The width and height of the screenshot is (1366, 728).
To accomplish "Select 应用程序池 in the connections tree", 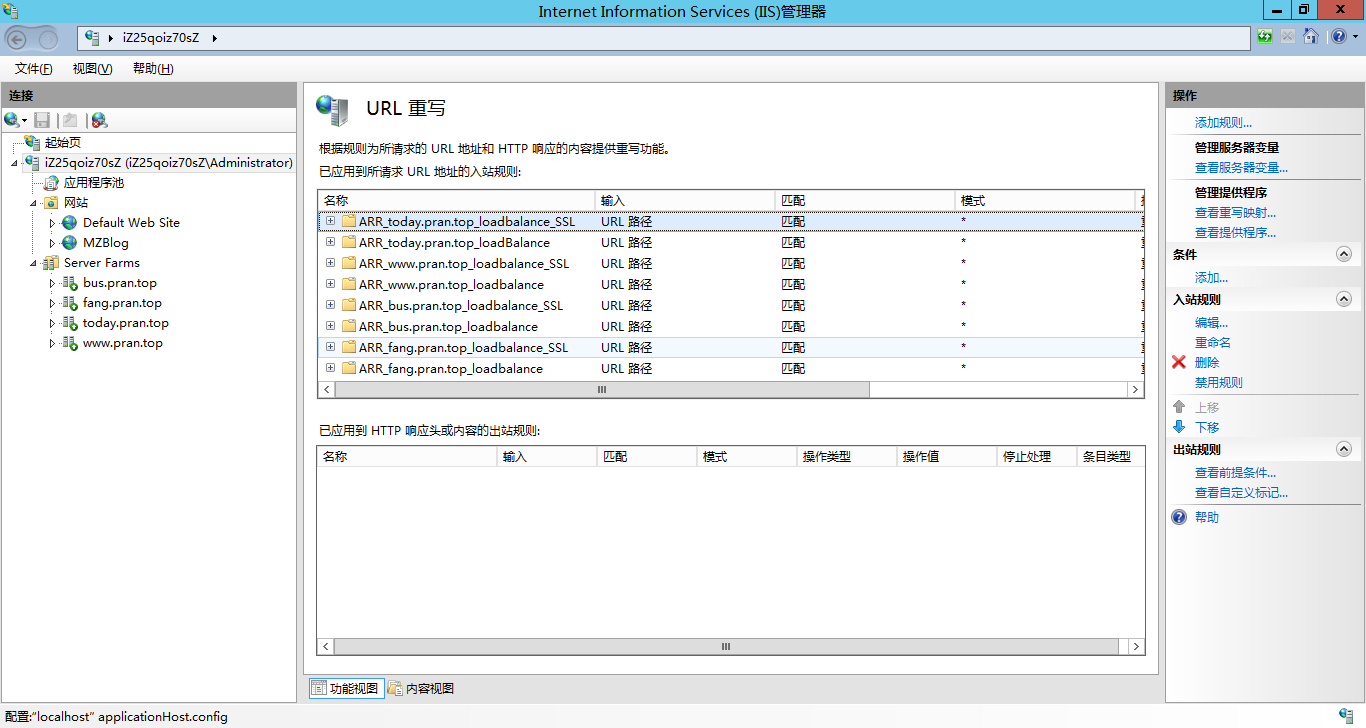I will click(x=93, y=183).
